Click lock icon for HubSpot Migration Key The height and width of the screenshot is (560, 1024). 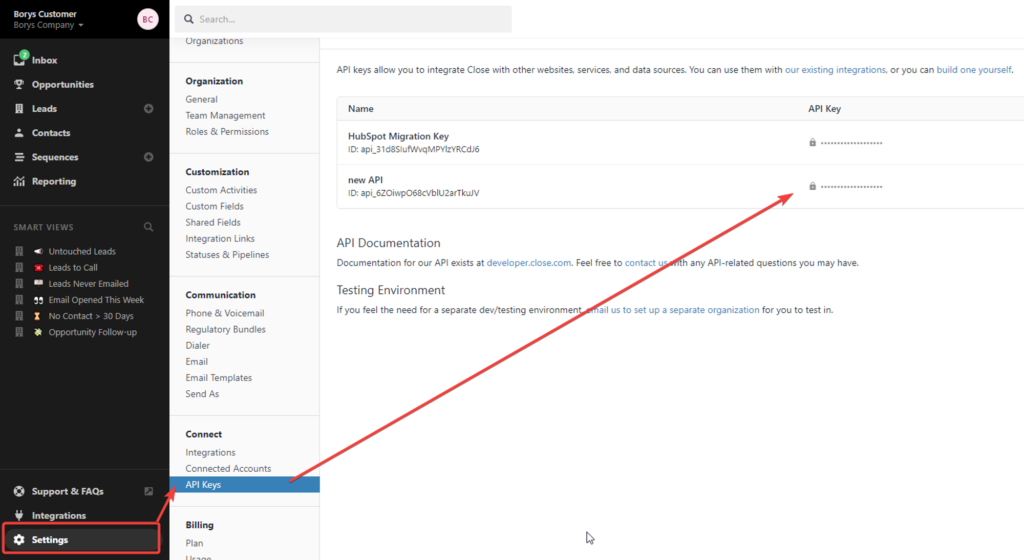click(x=812, y=142)
